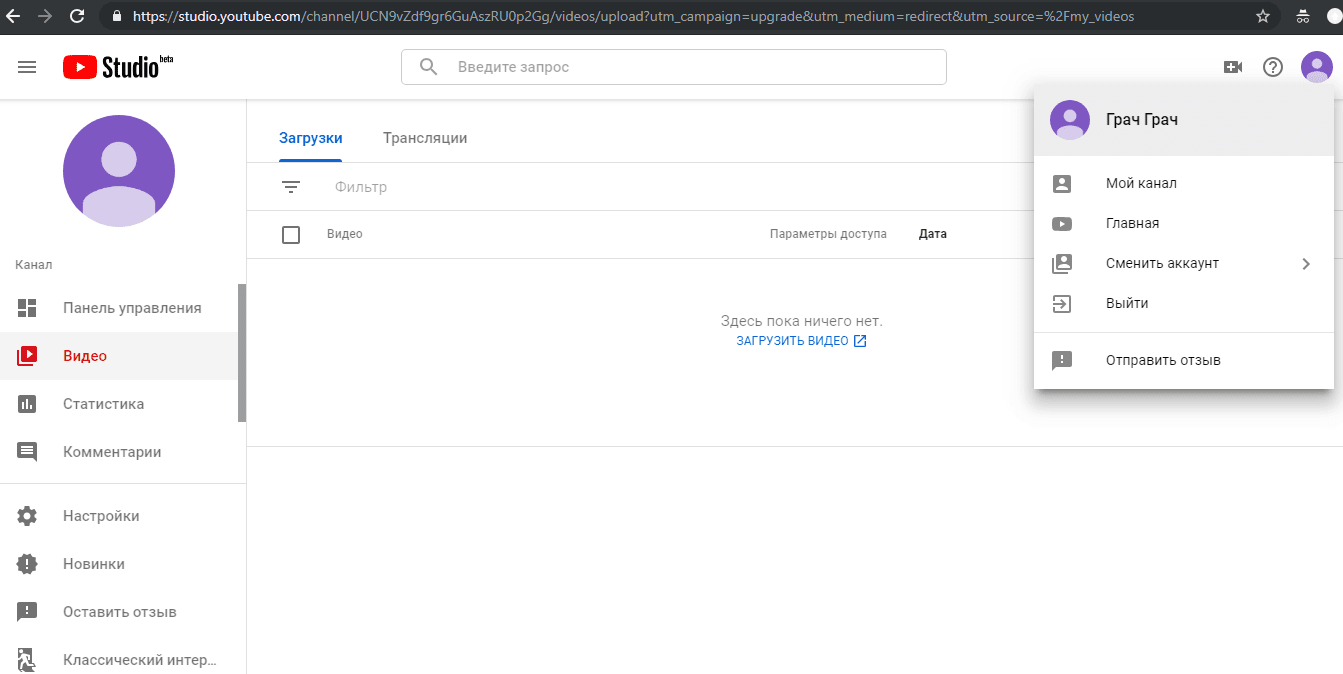Click the Видео column header
Viewport: 1343px width, 674px height.
click(x=345, y=234)
